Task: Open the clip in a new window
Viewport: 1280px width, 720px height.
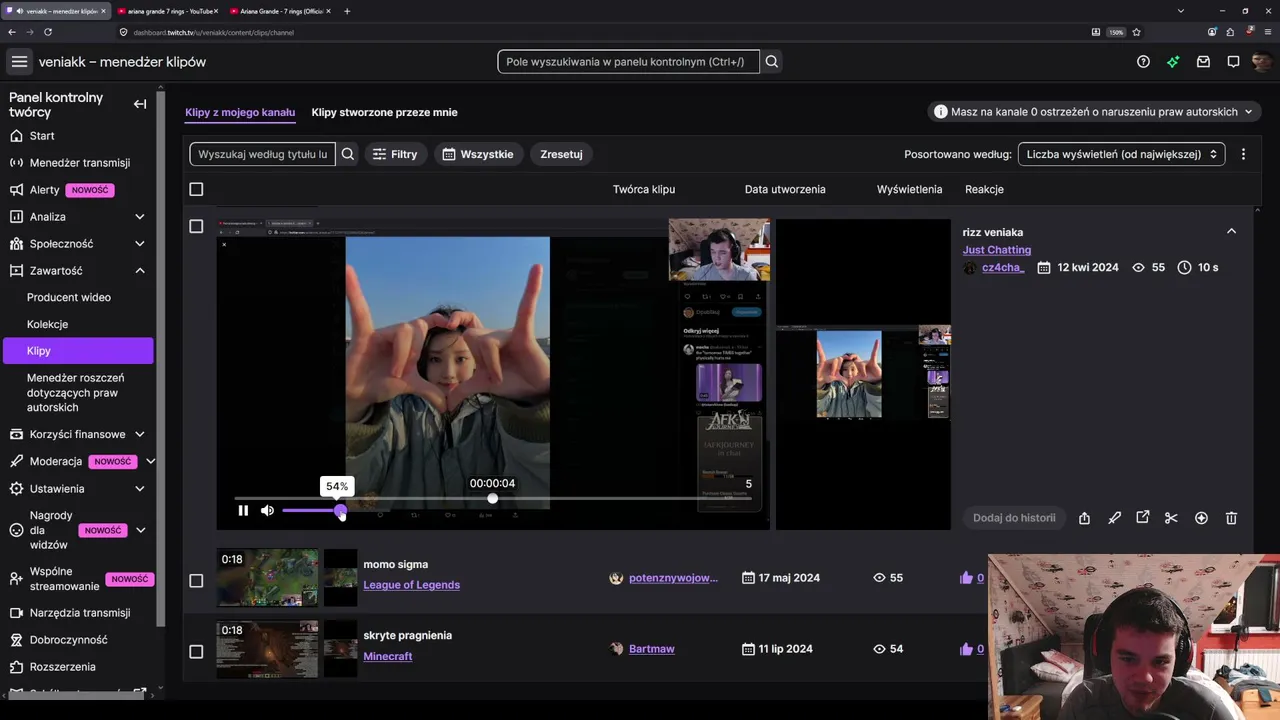Action: point(1143,518)
